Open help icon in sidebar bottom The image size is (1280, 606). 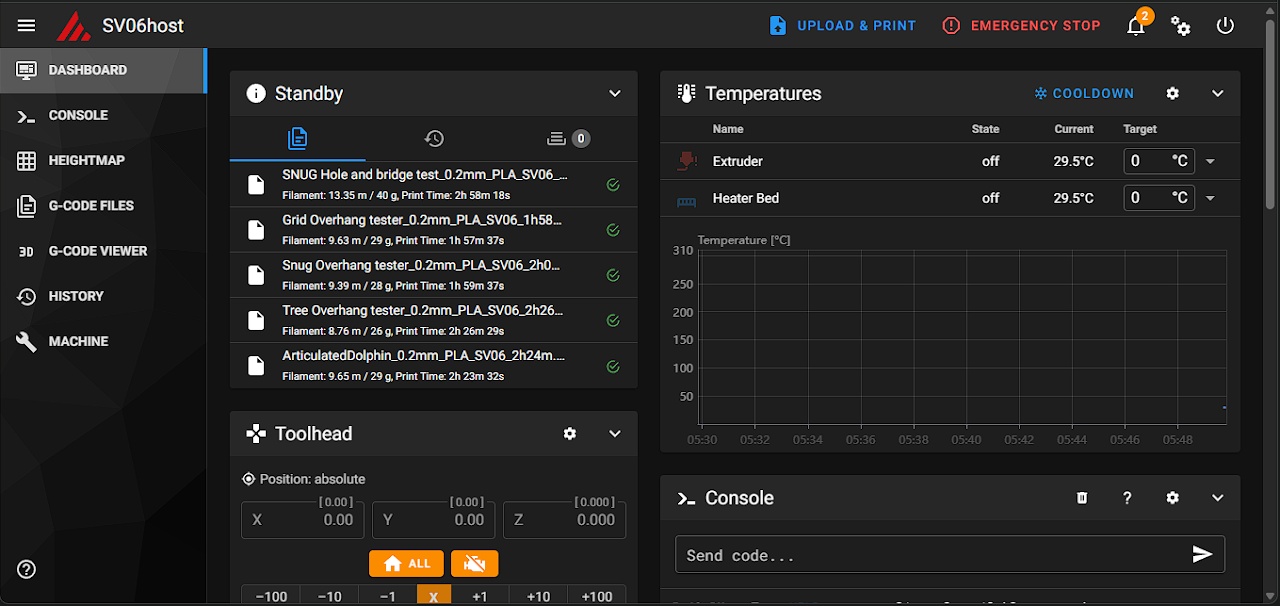point(27,569)
